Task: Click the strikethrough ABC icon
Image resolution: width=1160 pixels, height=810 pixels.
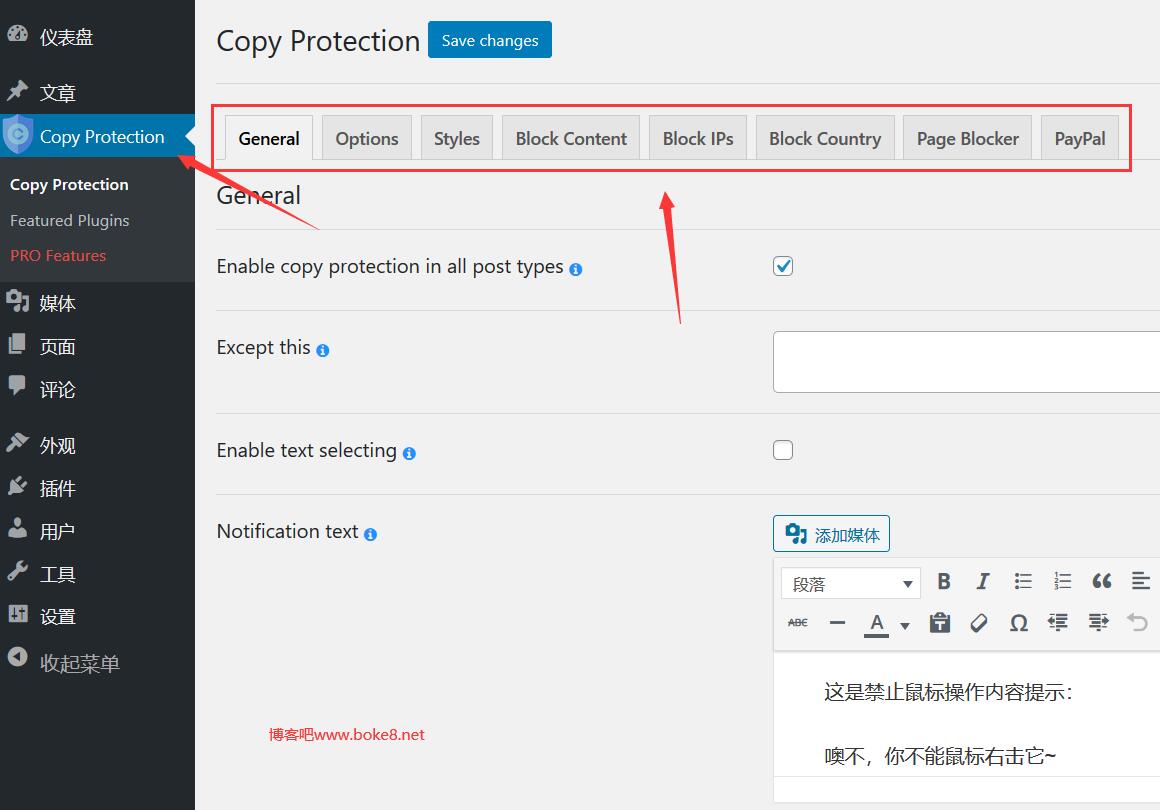Action: coord(798,623)
